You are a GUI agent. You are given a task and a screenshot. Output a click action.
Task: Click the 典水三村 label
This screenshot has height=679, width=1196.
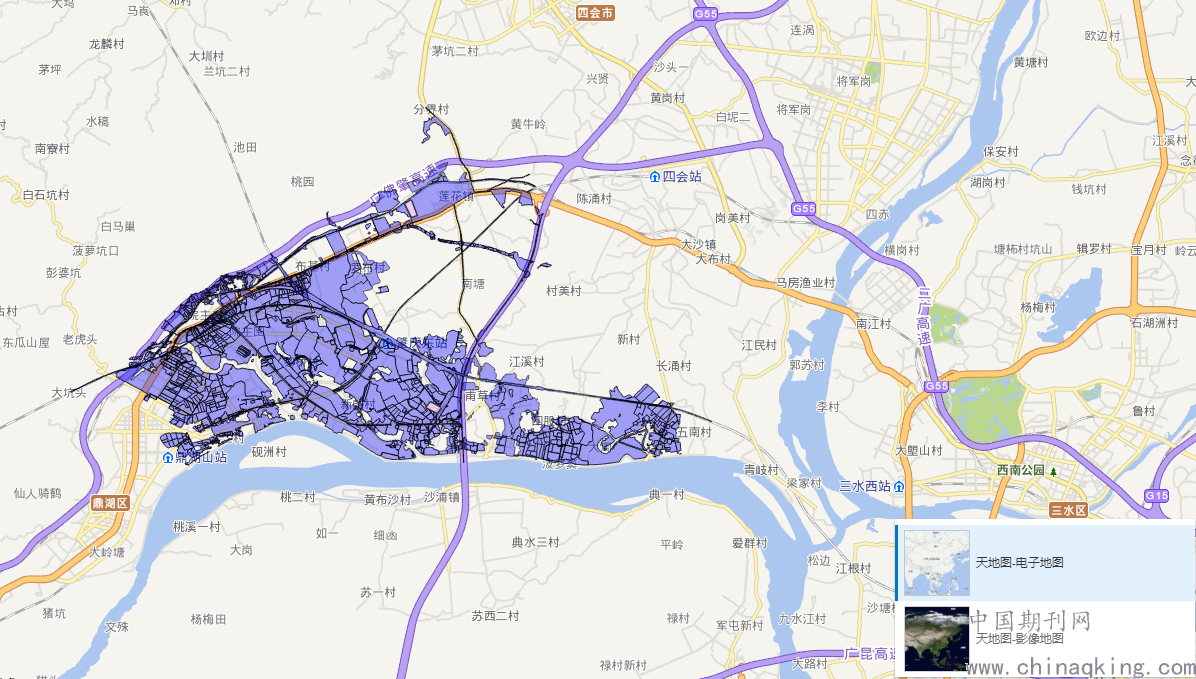click(535, 542)
